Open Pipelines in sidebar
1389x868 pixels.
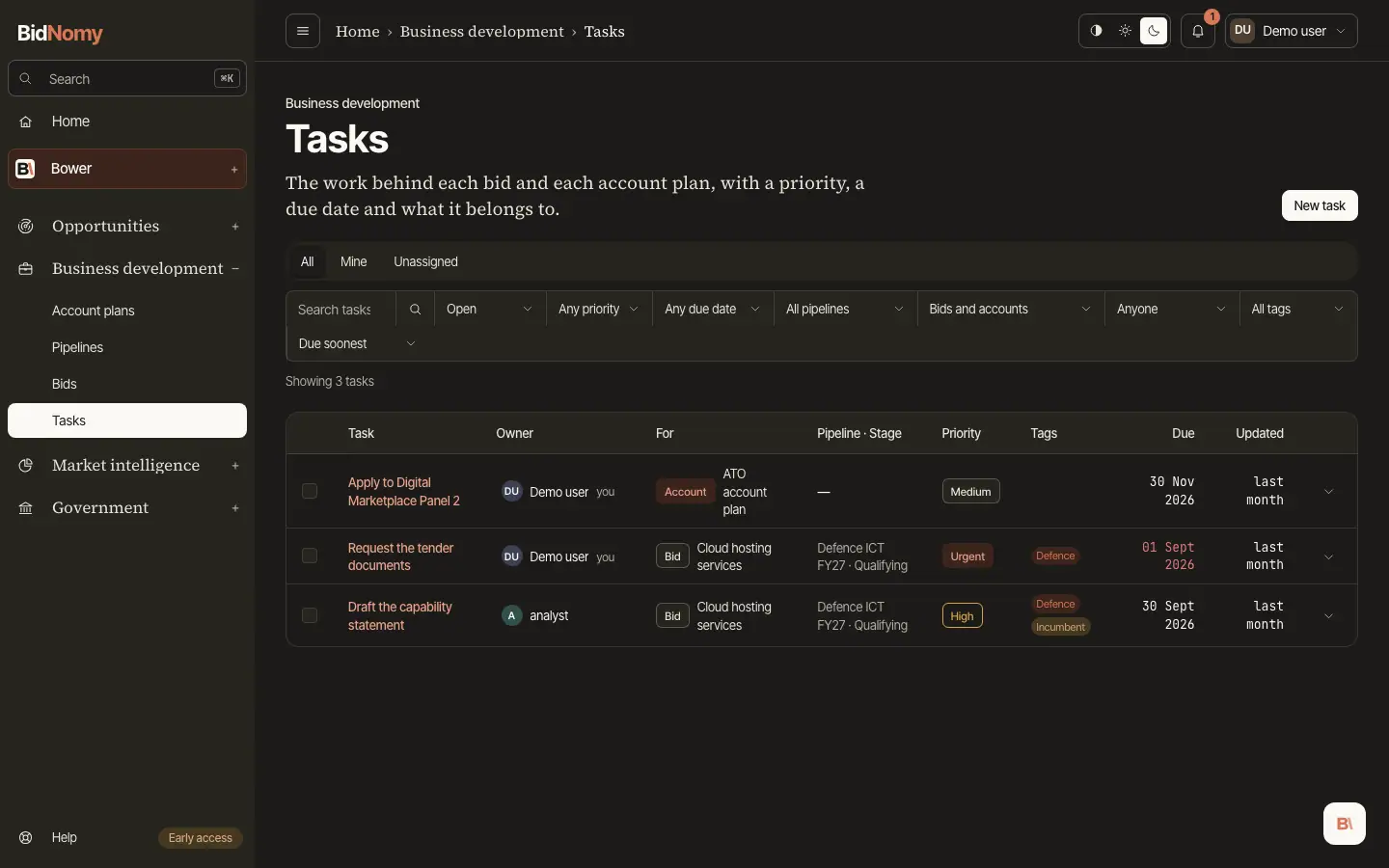point(127,347)
